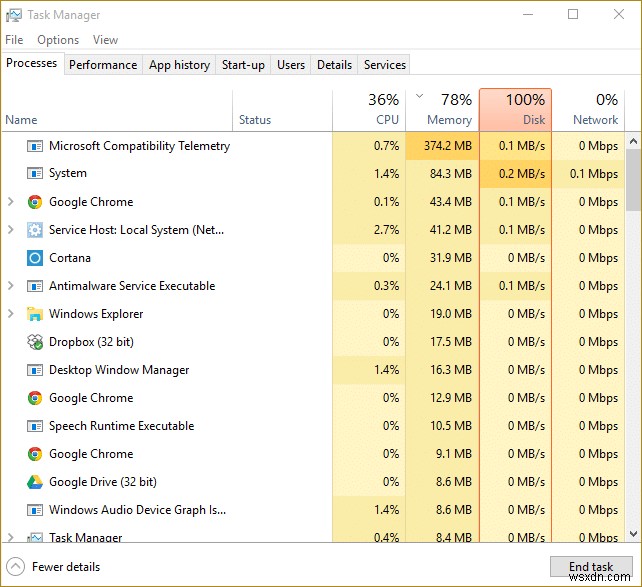Screen dimensions: 642x587
Task: Switch to the Performance tab
Action: 103,65
